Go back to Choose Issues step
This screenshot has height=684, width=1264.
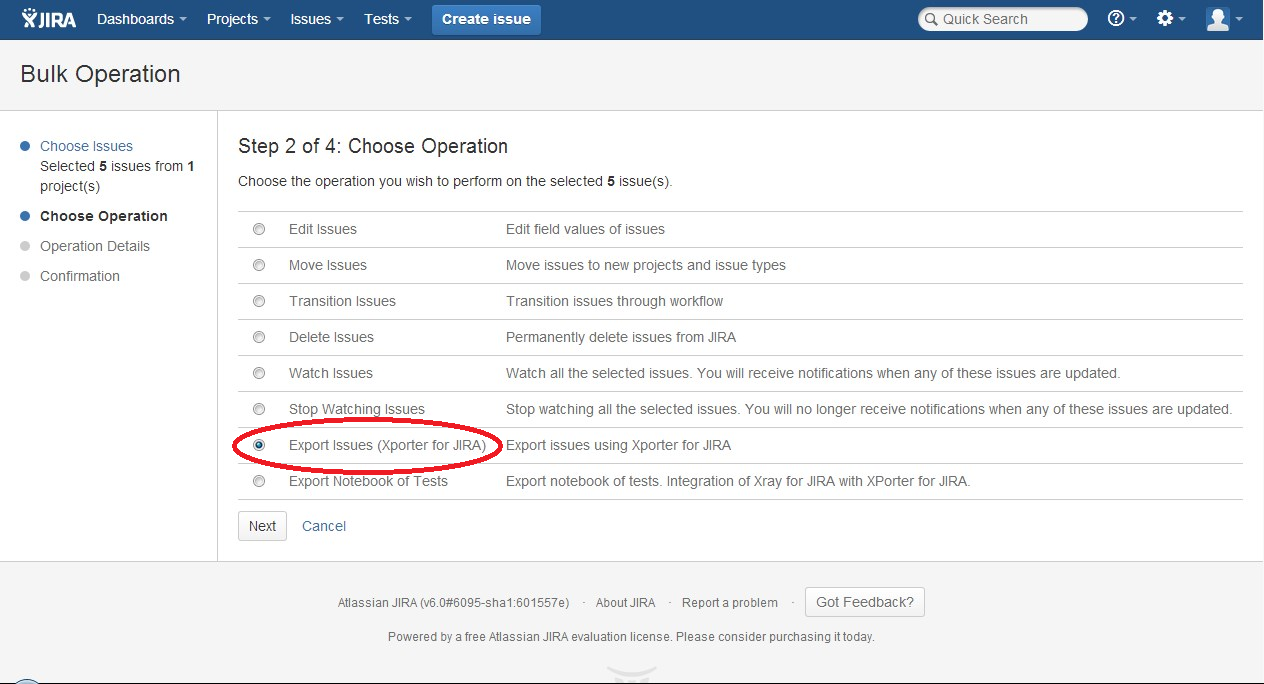[x=86, y=146]
